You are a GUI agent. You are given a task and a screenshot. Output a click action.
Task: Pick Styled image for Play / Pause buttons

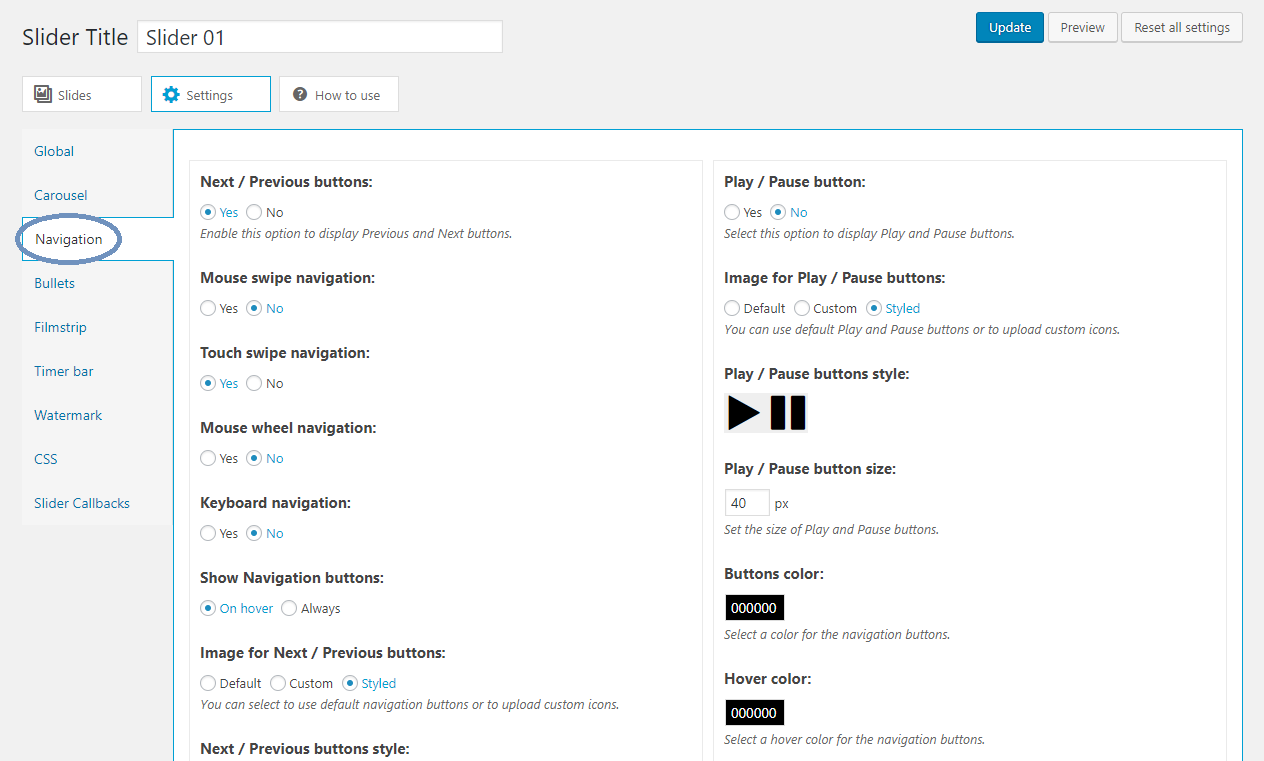(874, 308)
